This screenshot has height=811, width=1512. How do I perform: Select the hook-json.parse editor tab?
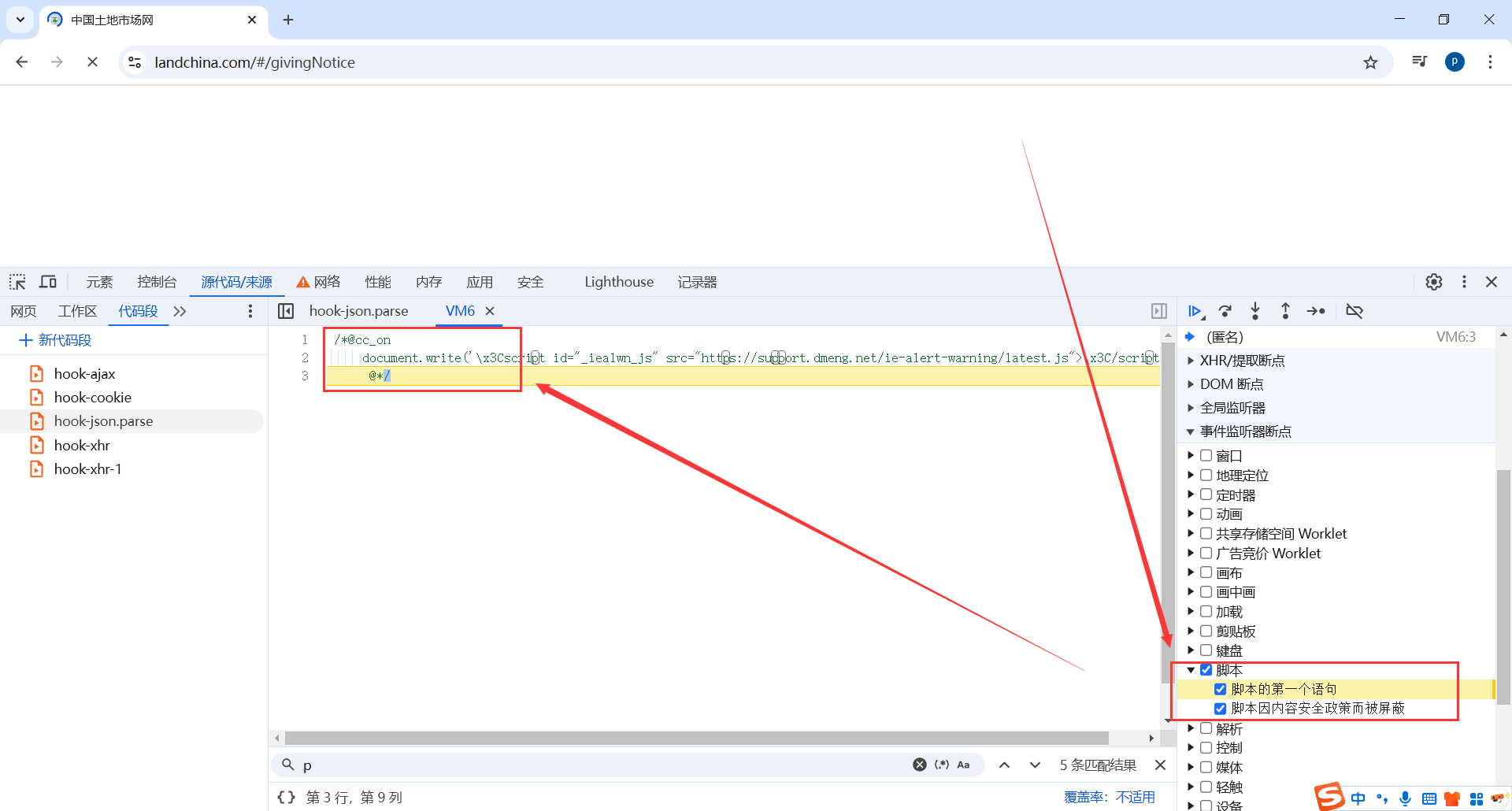point(358,311)
